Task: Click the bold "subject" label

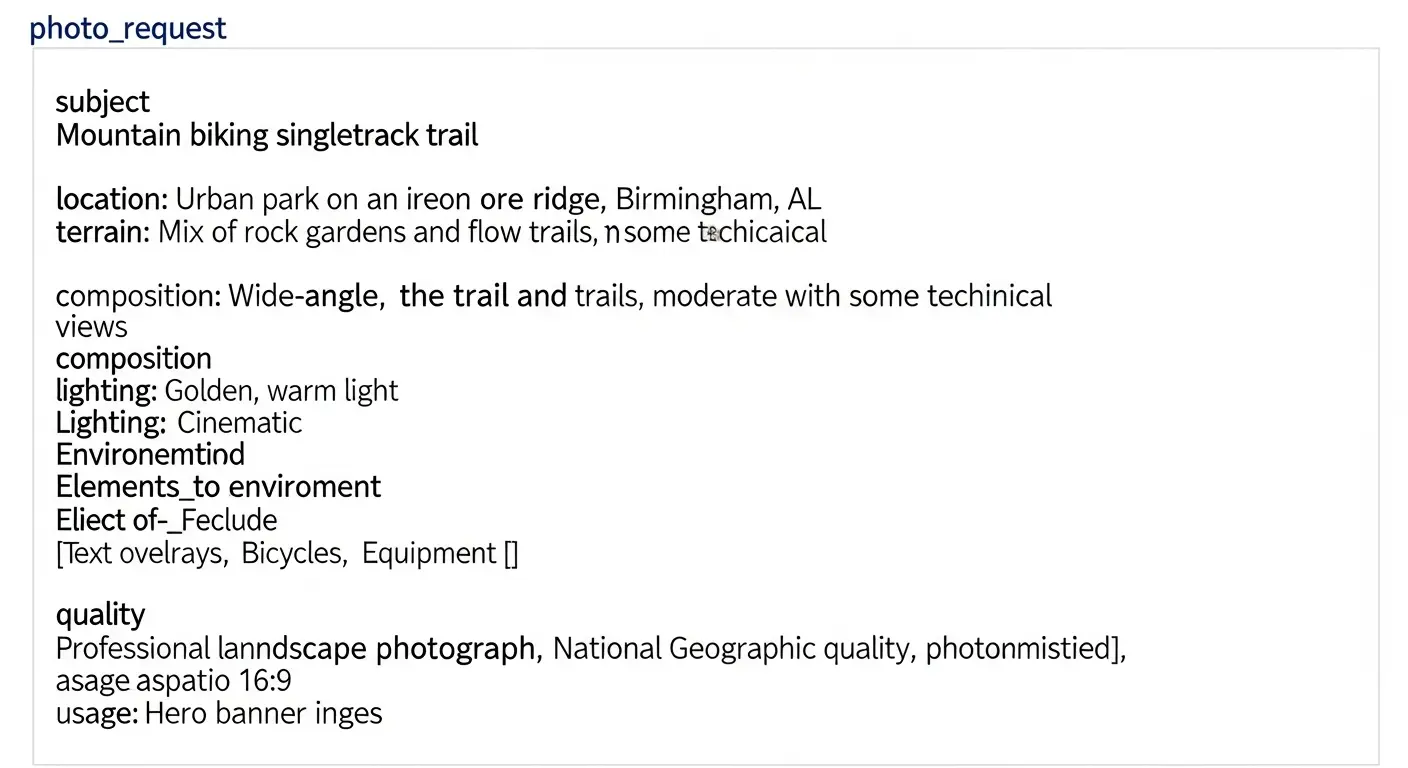Action: (102, 101)
